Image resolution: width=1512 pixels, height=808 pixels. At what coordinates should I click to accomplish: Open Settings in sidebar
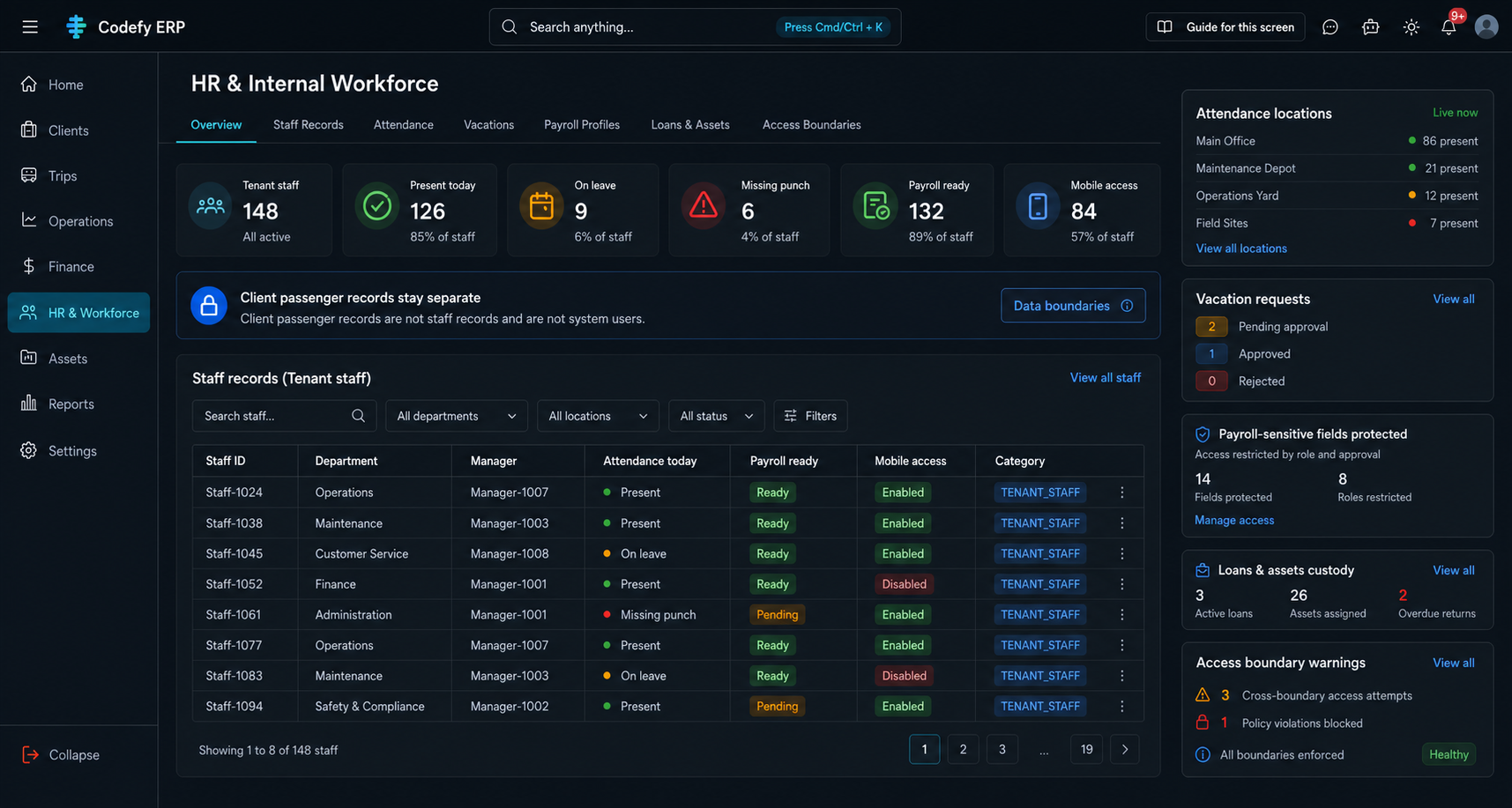pos(78,451)
